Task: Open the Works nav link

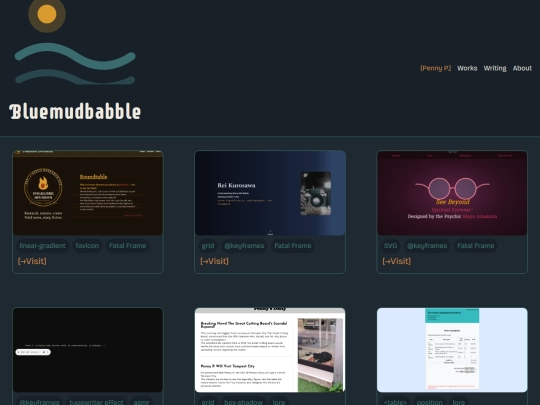Action: 467,68
